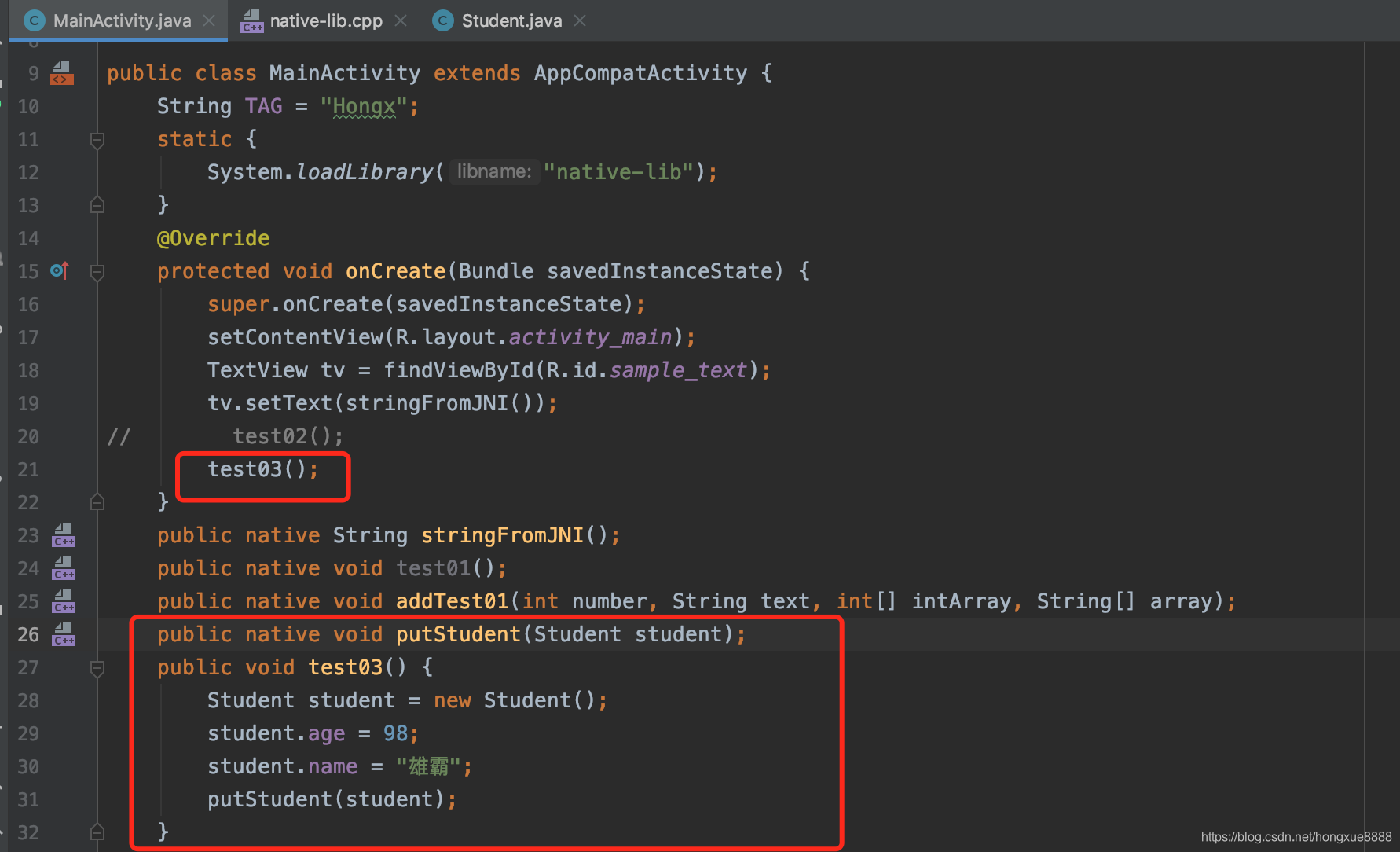Switch to the MainActivity.java tab
1400x852 pixels.
point(119,20)
